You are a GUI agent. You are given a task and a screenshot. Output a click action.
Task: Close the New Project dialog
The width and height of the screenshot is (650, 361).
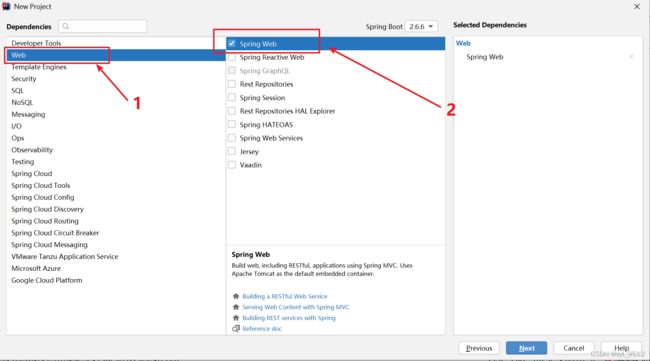[637, 7]
